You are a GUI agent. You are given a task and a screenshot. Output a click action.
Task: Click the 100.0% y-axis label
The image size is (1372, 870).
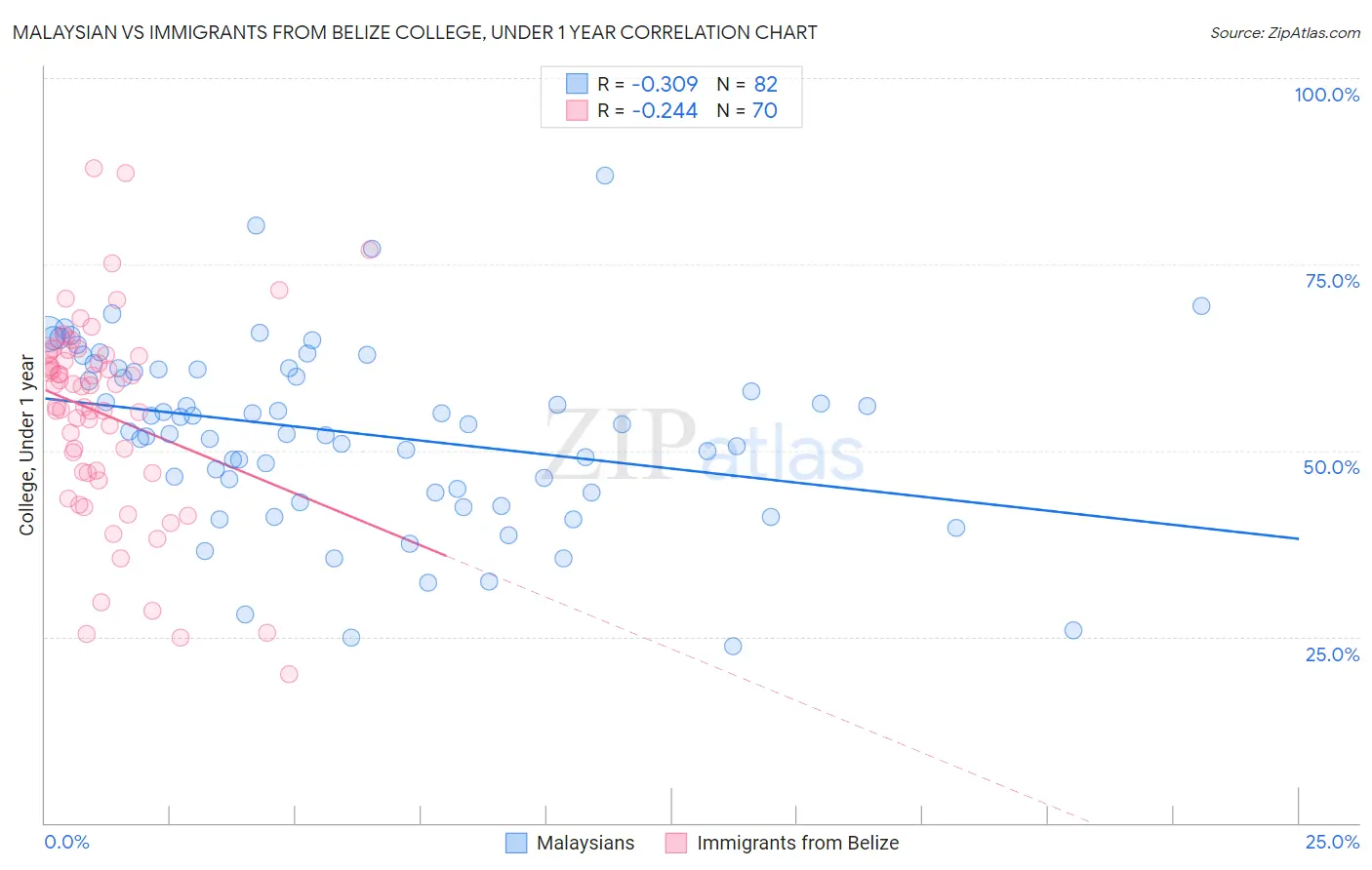(x=1327, y=95)
